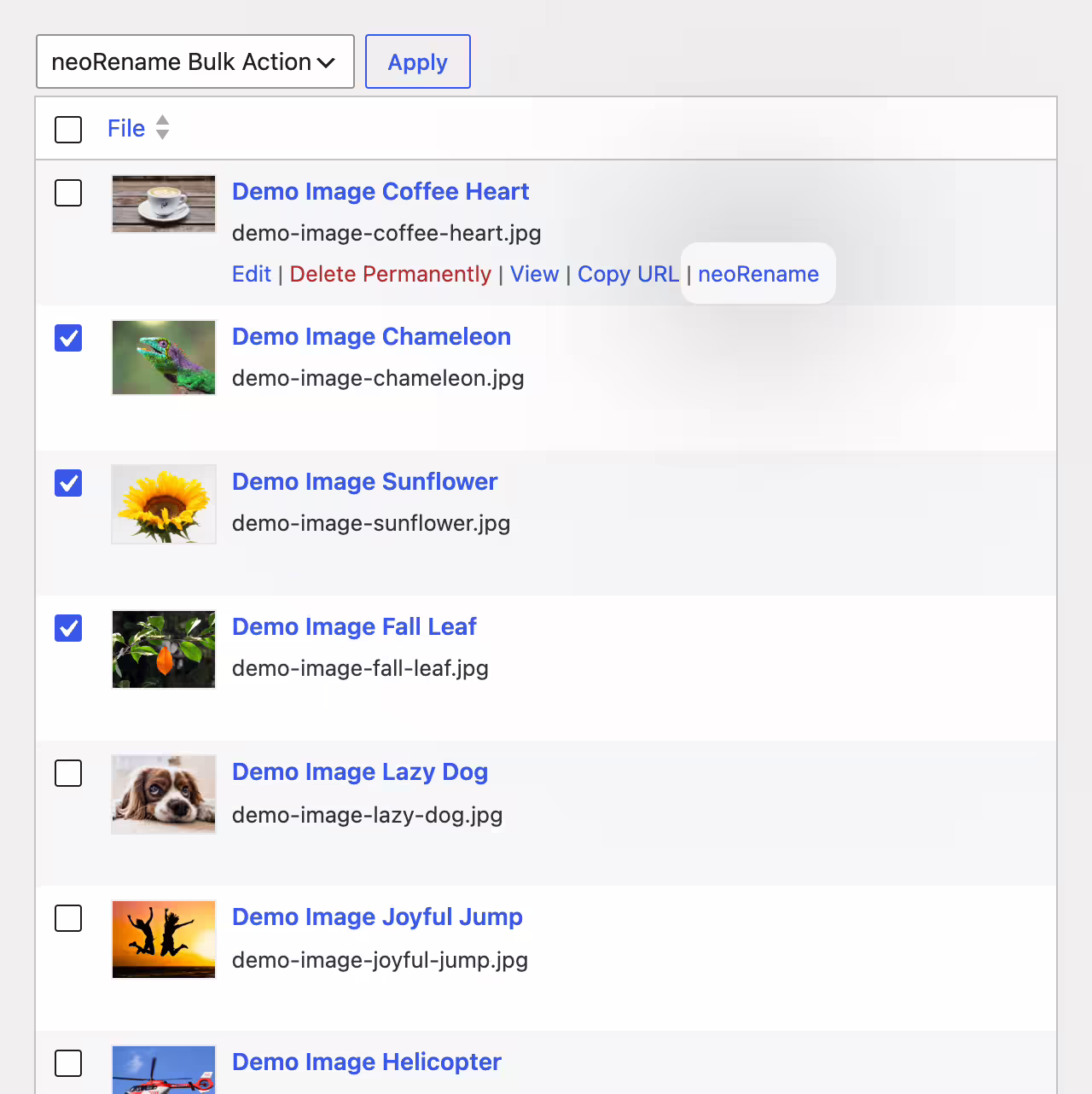Open the neoRename Bulk Action dropdown
This screenshot has height=1094, width=1092.
[195, 61]
